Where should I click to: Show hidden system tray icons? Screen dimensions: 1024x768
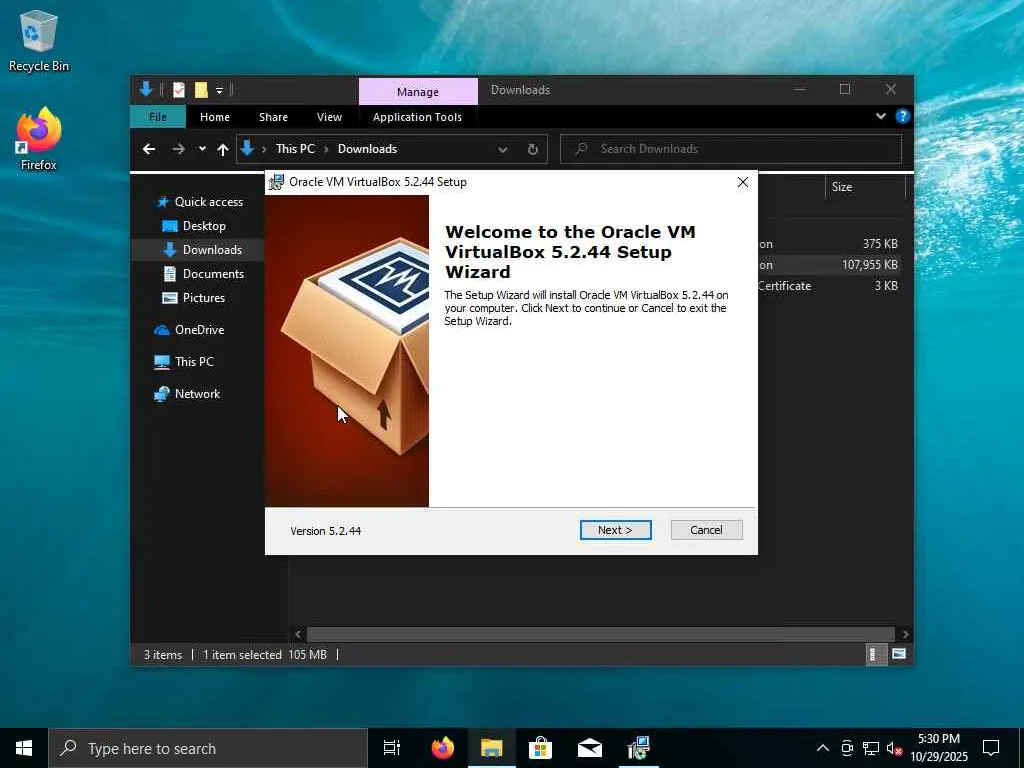823,748
